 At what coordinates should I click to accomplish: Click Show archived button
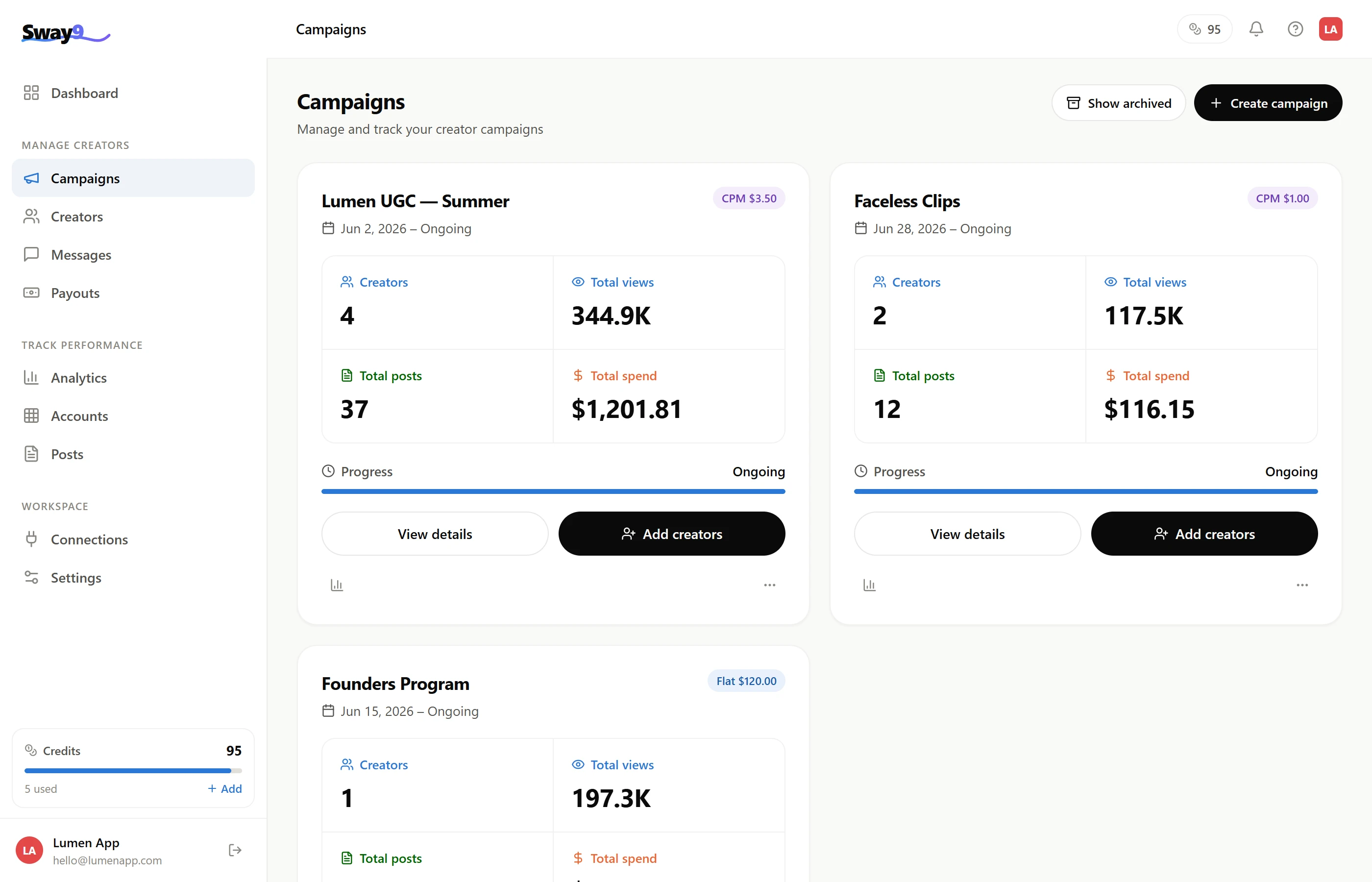(1118, 103)
